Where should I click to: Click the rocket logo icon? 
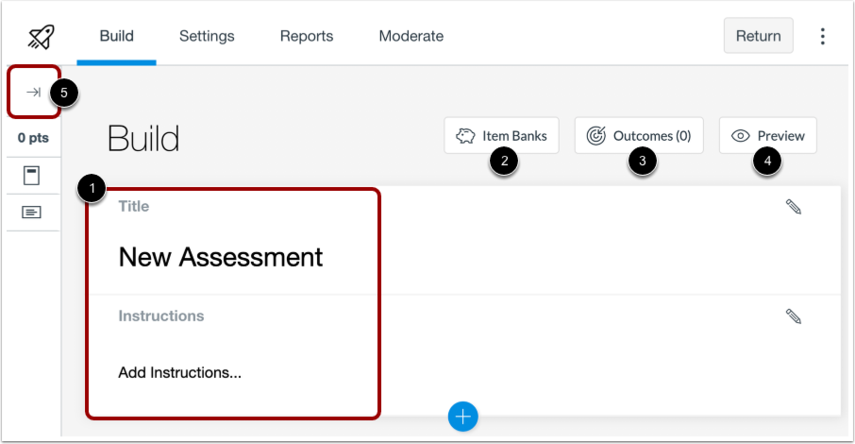[41, 37]
